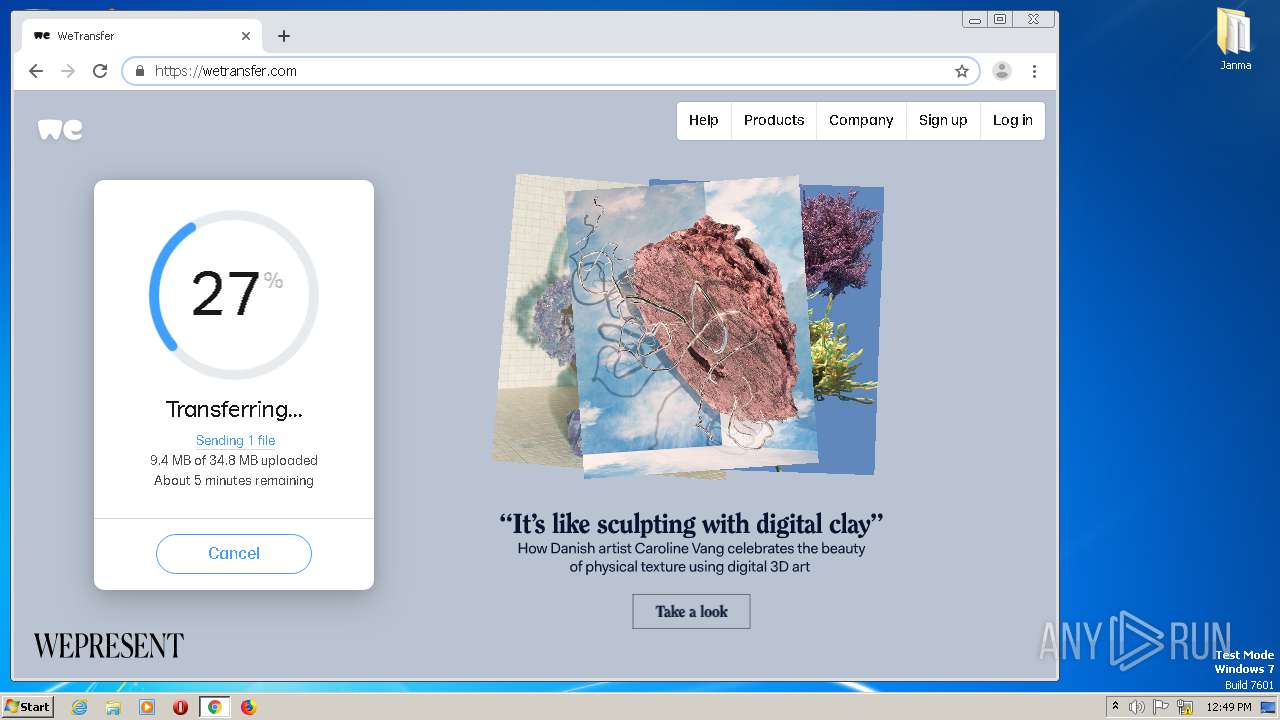
Task: Click the 'Sending 1 file' link
Action: (x=235, y=440)
